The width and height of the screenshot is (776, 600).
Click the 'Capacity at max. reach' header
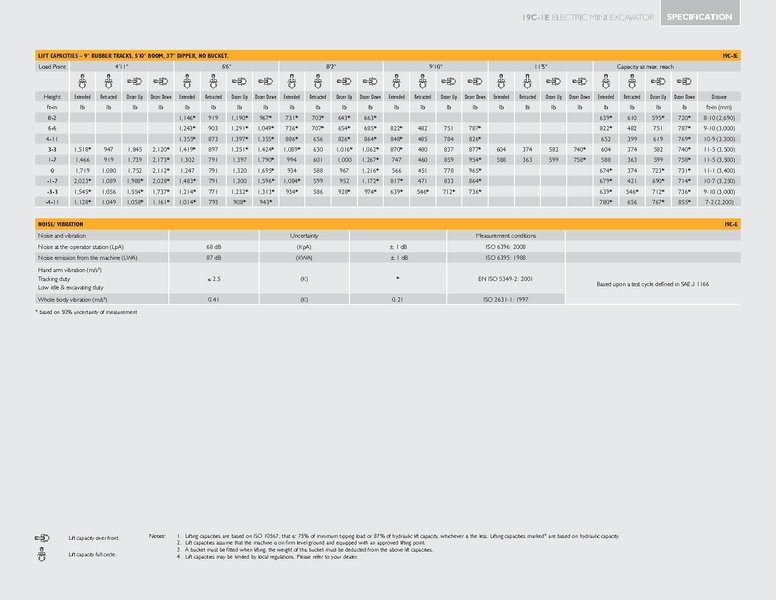coord(645,66)
